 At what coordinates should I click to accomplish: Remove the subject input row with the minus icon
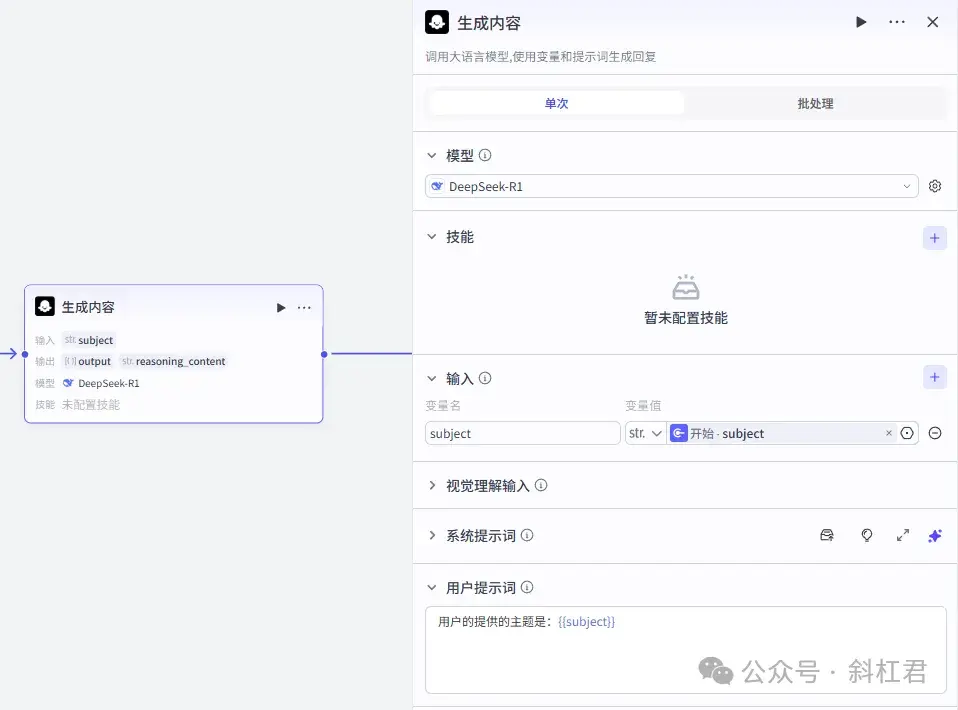[935, 433]
